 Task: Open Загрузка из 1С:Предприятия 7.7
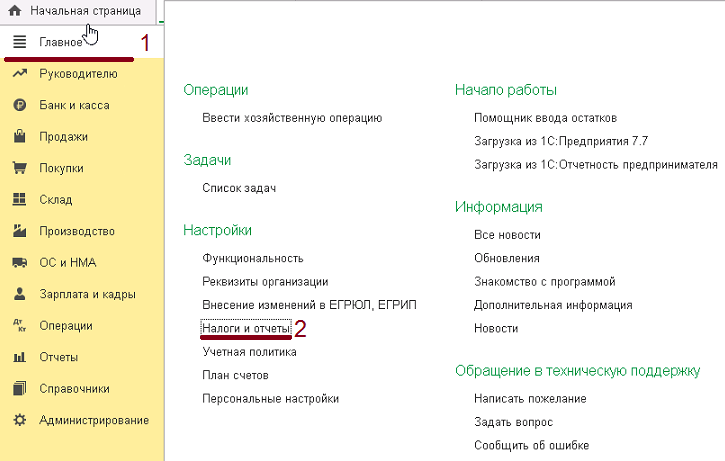tap(561, 141)
